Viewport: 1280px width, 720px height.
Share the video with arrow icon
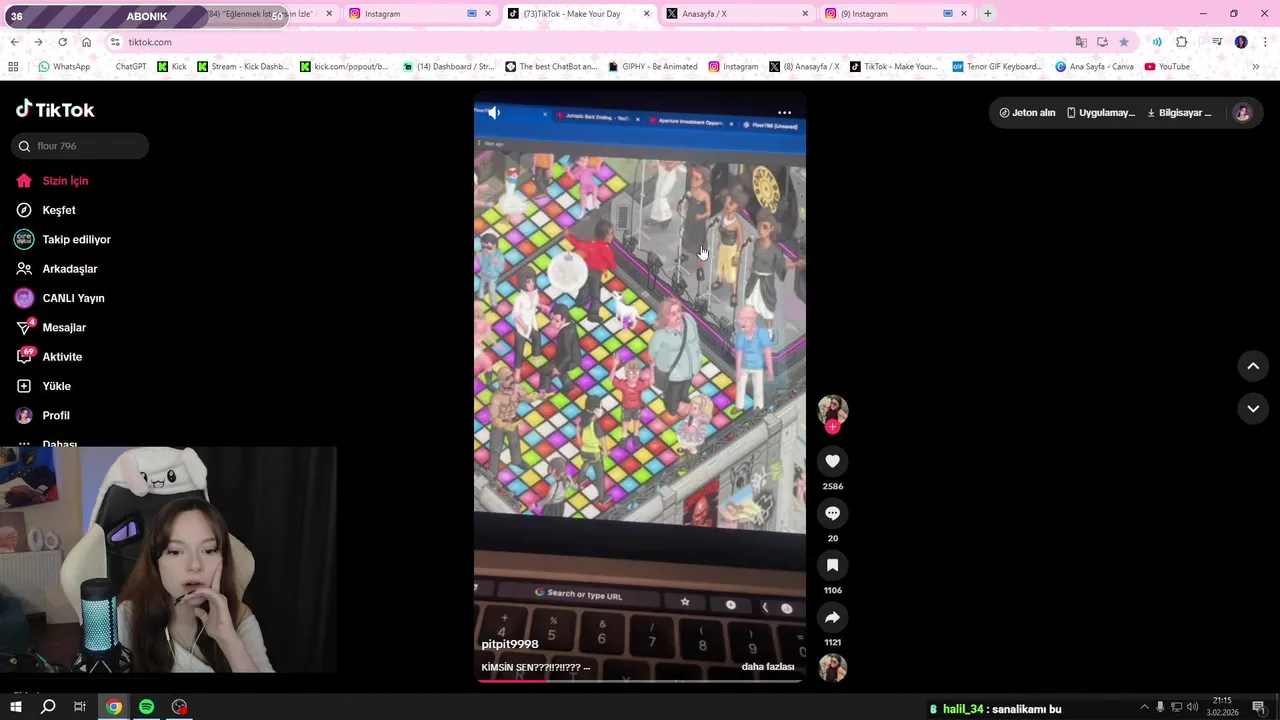click(x=832, y=617)
